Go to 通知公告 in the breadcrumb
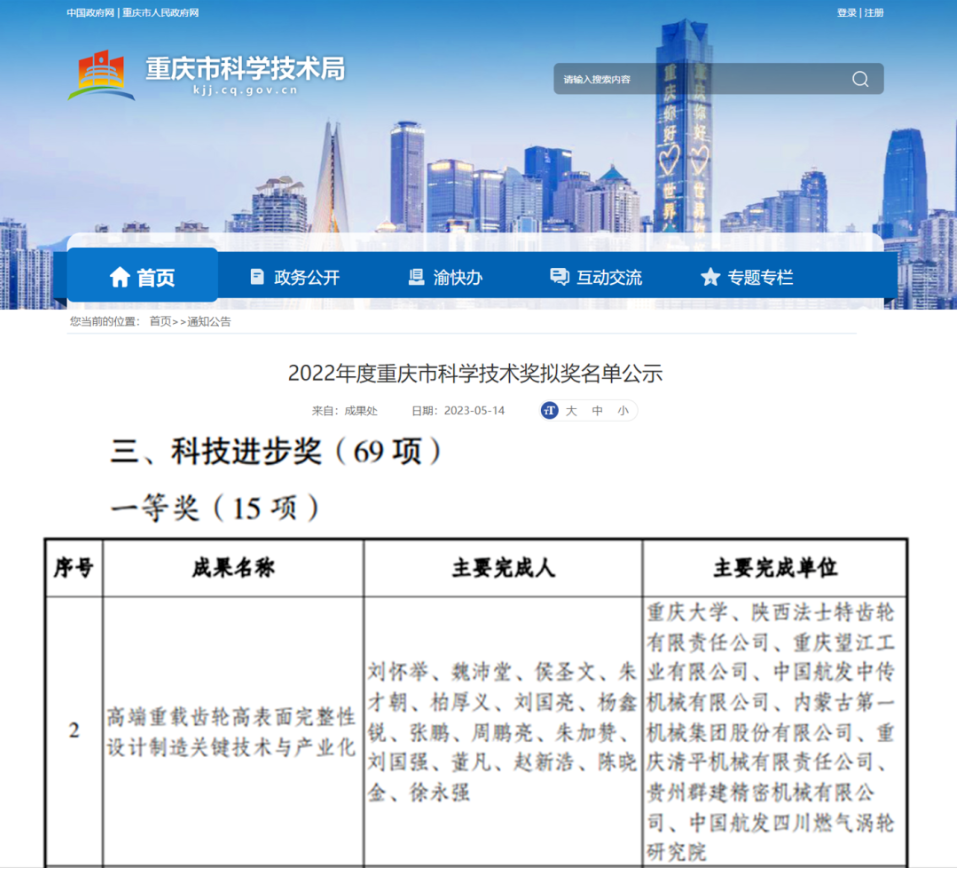The image size is (959, 872). [209, 322]
